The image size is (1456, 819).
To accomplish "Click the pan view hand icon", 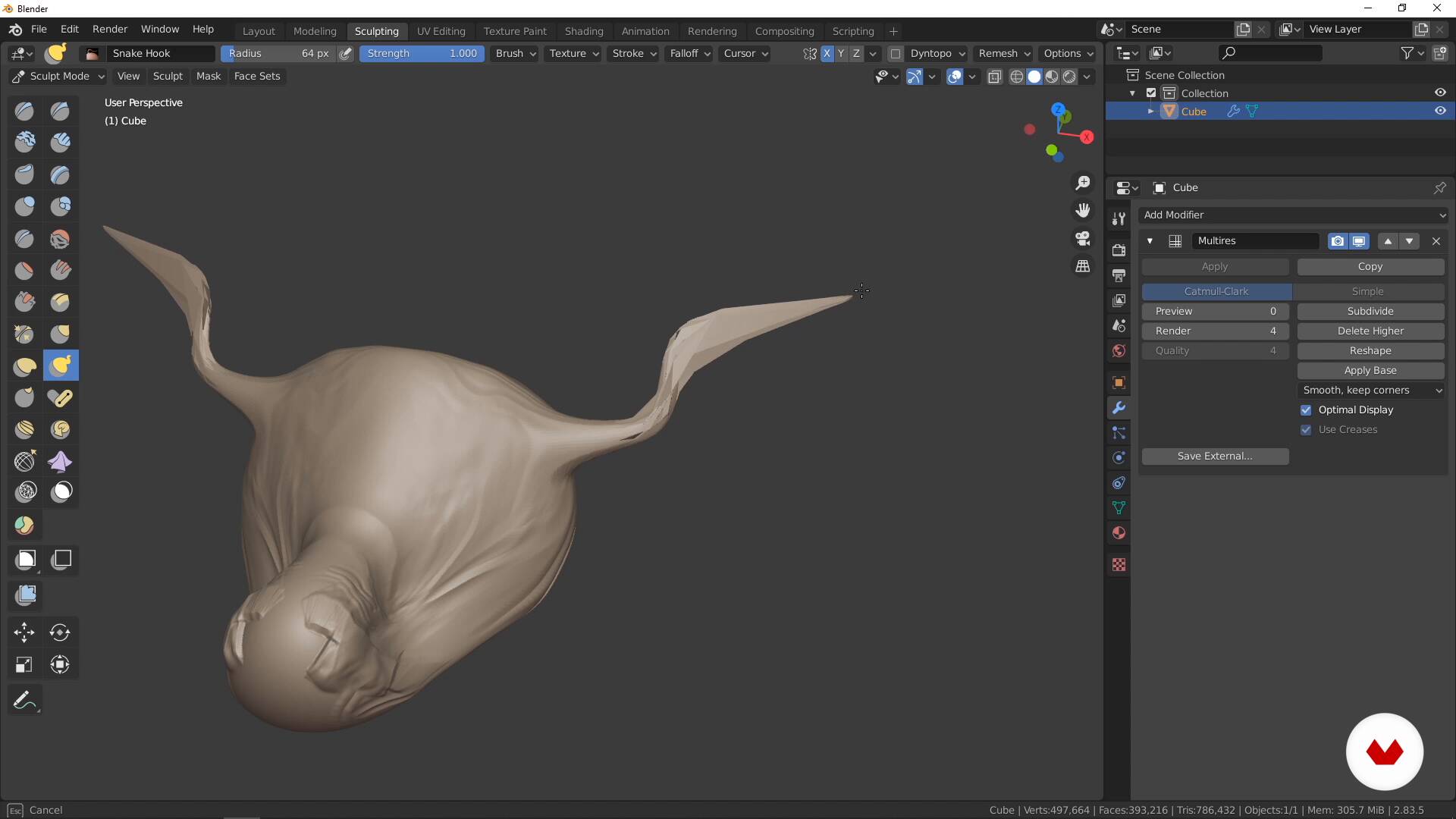I will tap(1083, 210).
